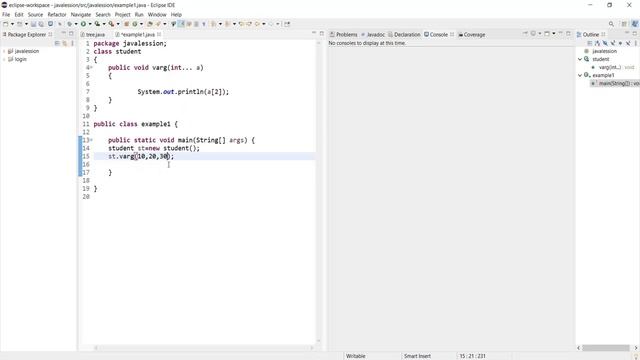Toggle the highlighted Block Selection toolbar button

tap(181, 24)
